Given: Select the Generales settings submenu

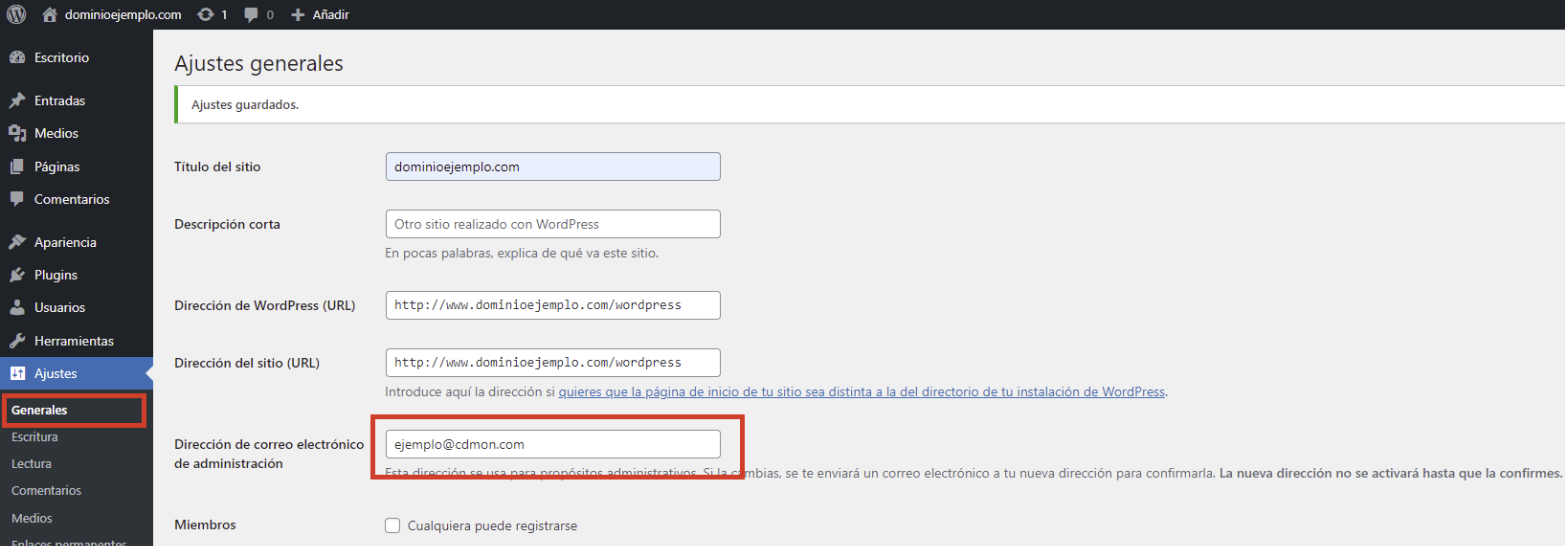Looking at the screenshot, I should (39, 410).
